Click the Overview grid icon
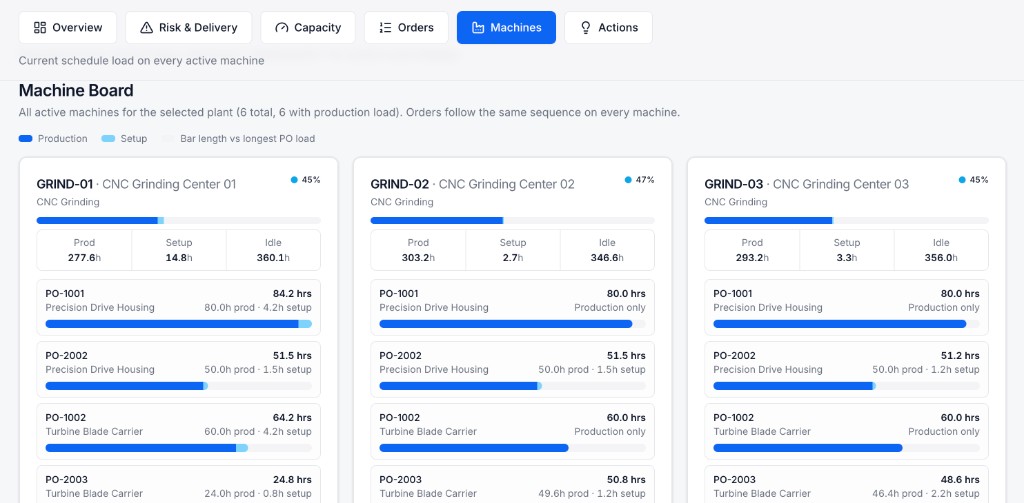Viewport: 1024px width, 503px height. tap(40, 27)
